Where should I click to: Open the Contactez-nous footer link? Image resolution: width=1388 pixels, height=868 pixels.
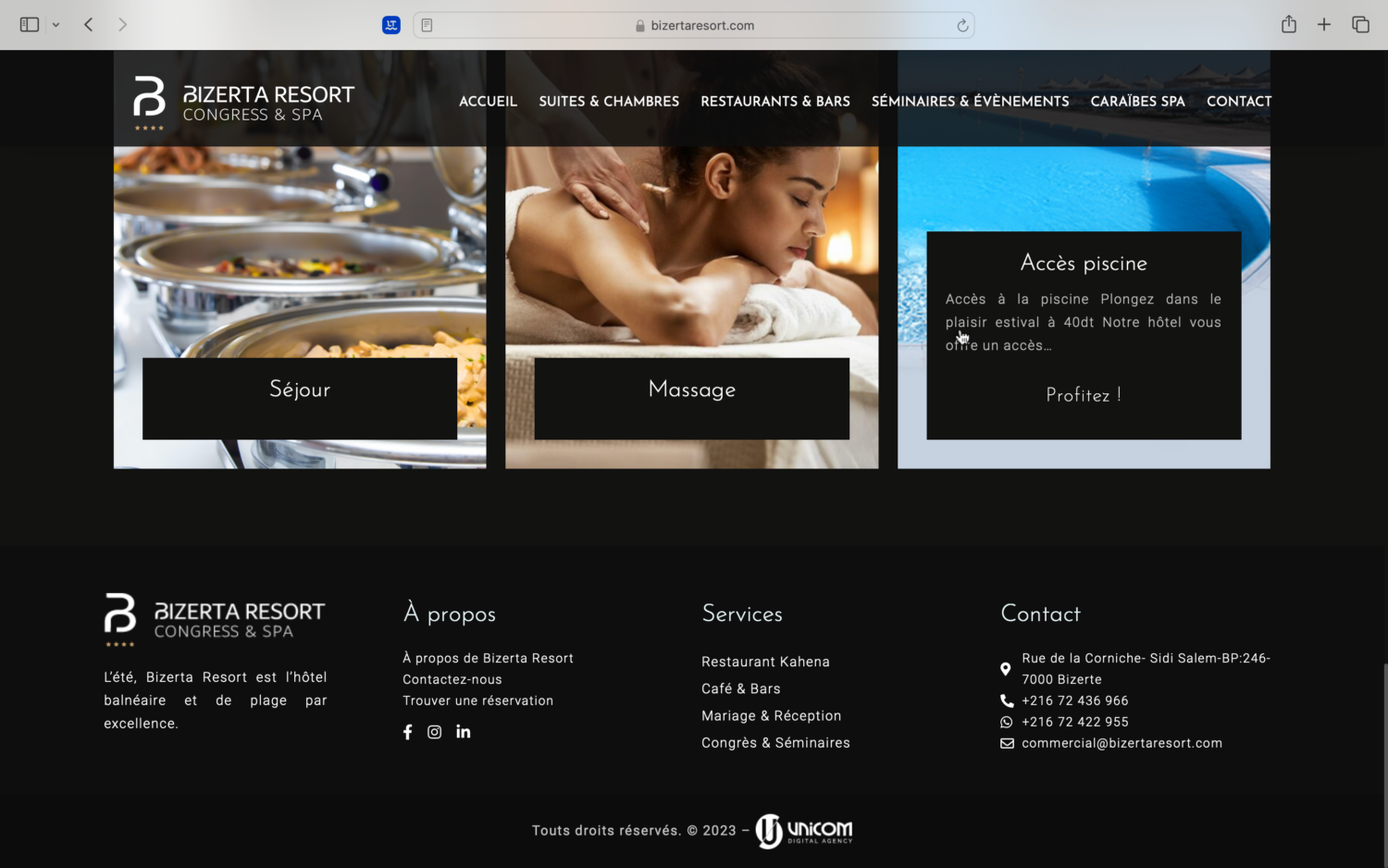pyautogui.click(x=452, y=679)
